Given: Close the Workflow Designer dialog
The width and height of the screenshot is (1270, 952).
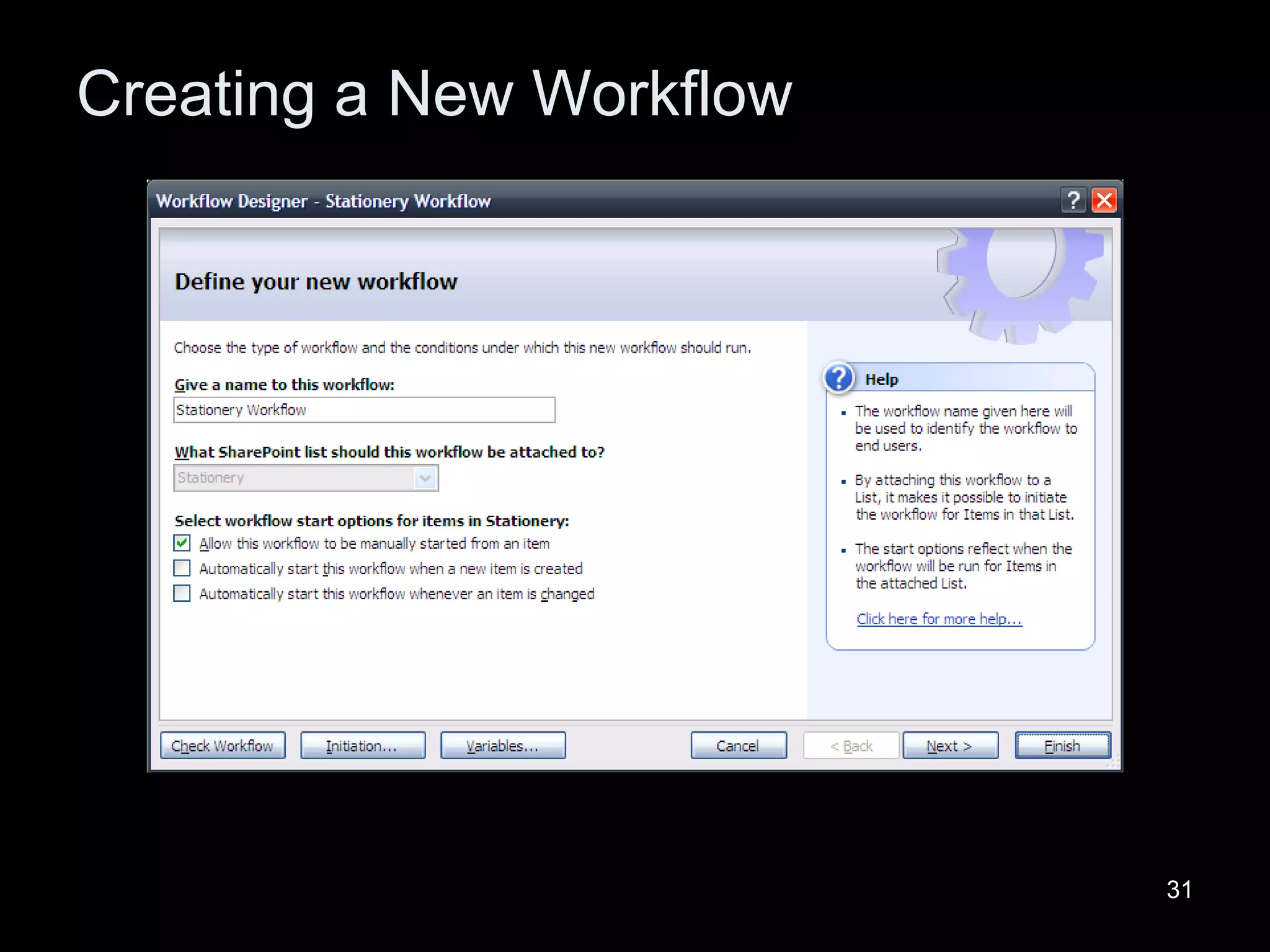Looking at the screenshot, I should point(1104,200).
